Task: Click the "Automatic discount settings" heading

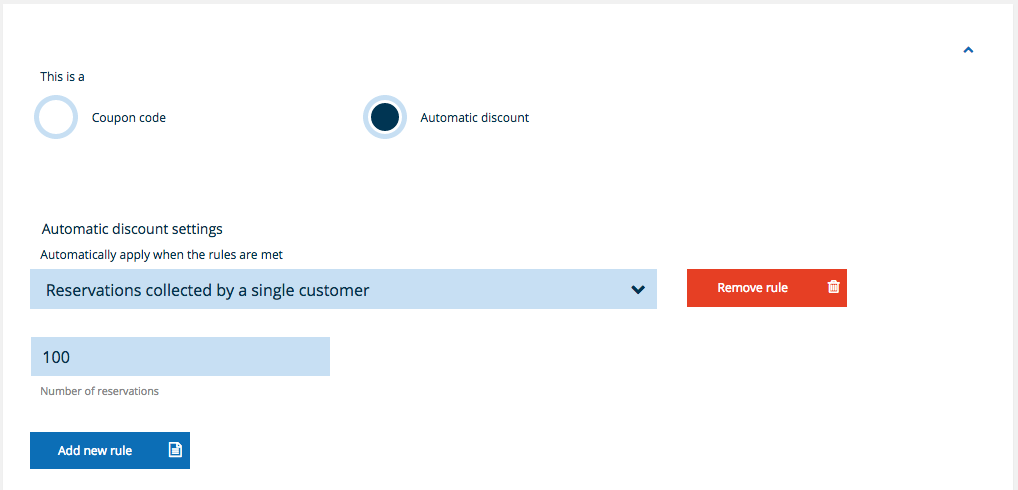Action: 132,229
